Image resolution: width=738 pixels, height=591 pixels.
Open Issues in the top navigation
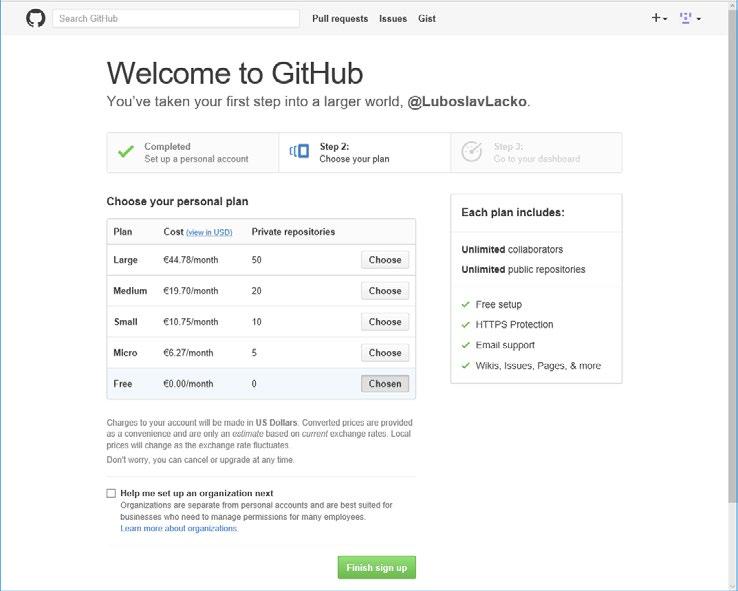393,18
